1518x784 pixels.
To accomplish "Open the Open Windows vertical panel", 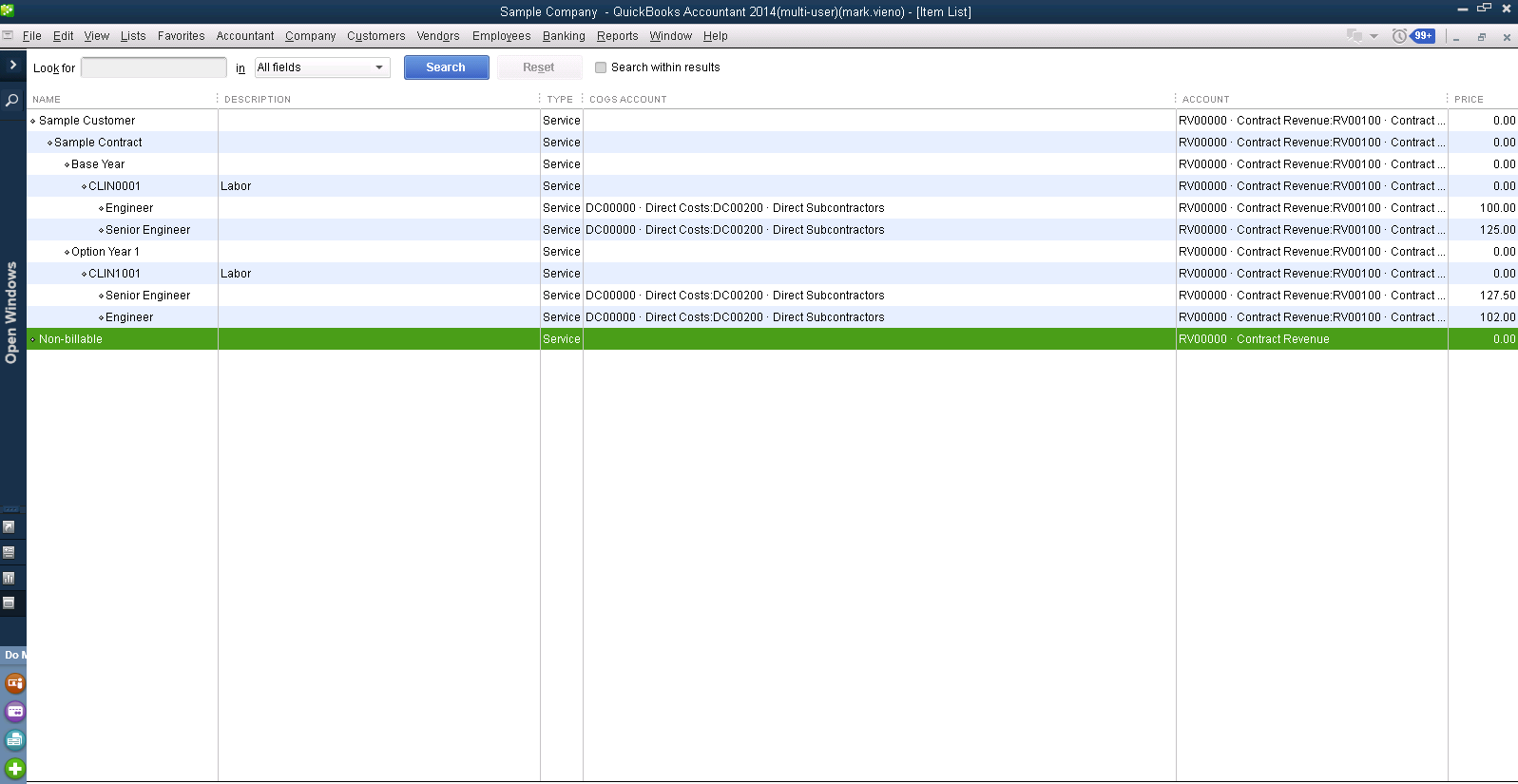I will click(11, 312).
